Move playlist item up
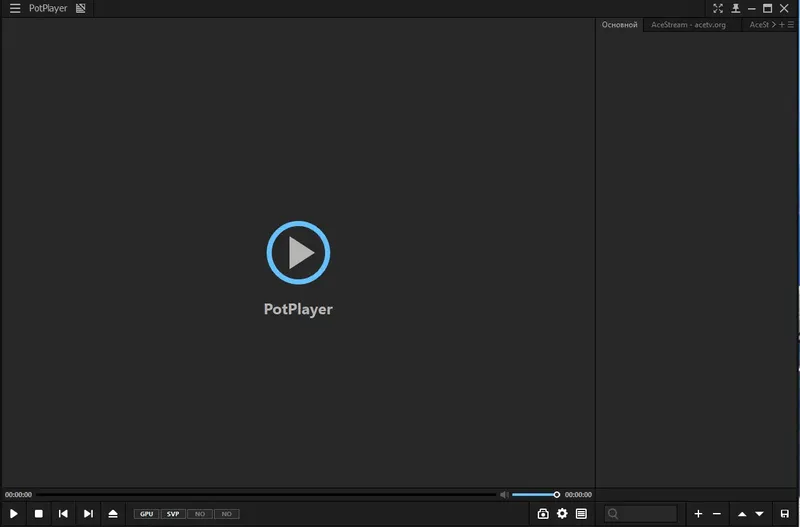This screenshot has height=527, width=800. 742,514
